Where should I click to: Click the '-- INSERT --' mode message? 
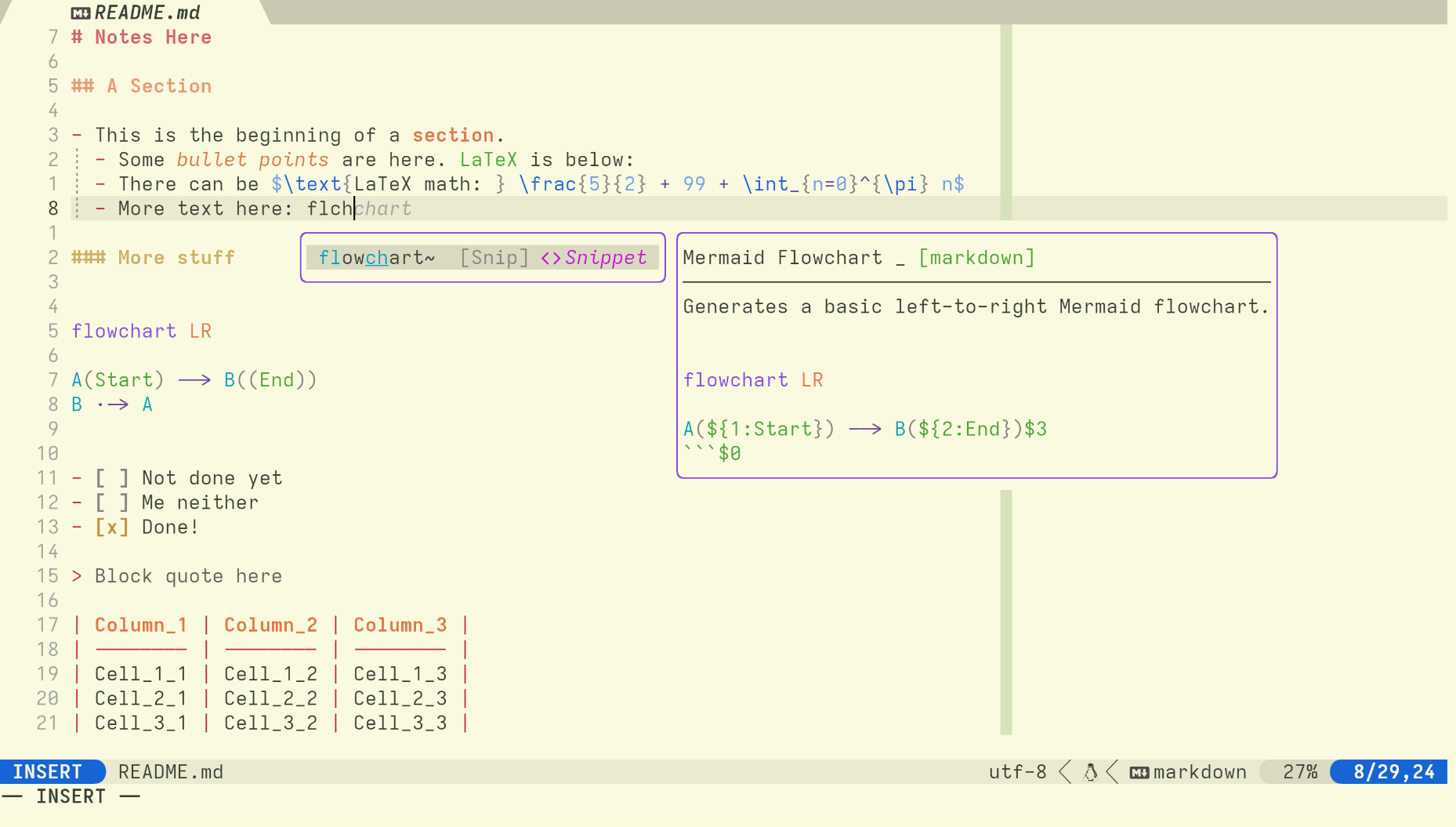point(71,796)
